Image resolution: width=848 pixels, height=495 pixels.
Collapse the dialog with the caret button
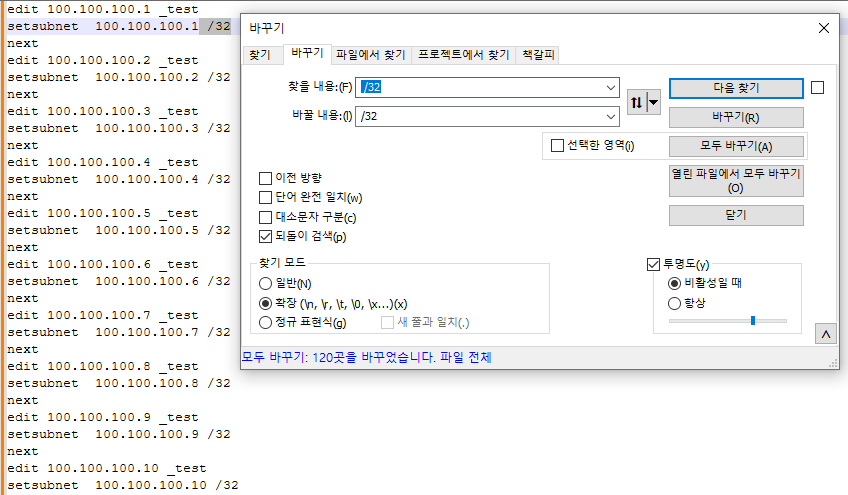(x=826, y=334)
